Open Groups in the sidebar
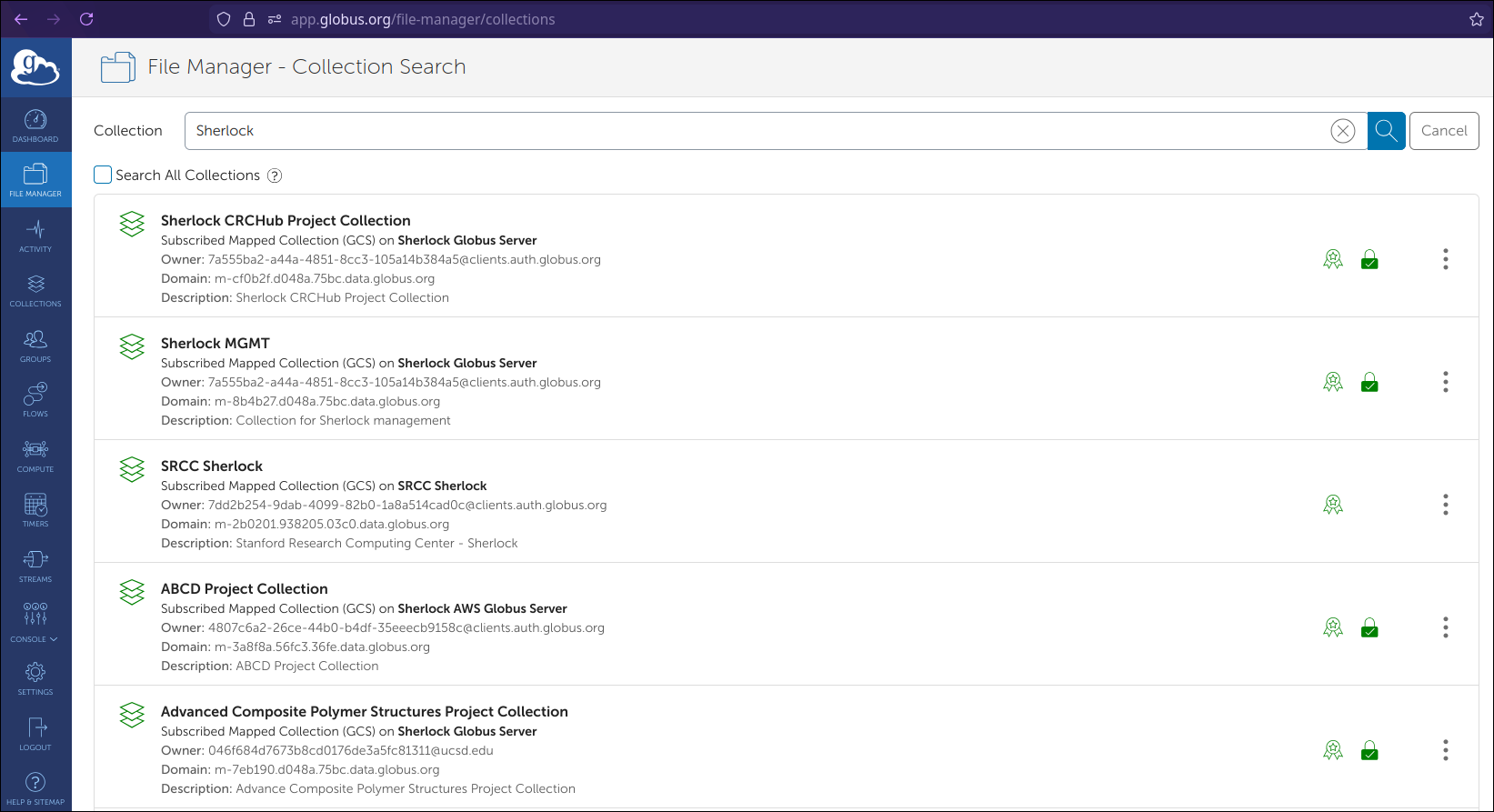This screenshot has height=812, width=1494. (35, 346)
